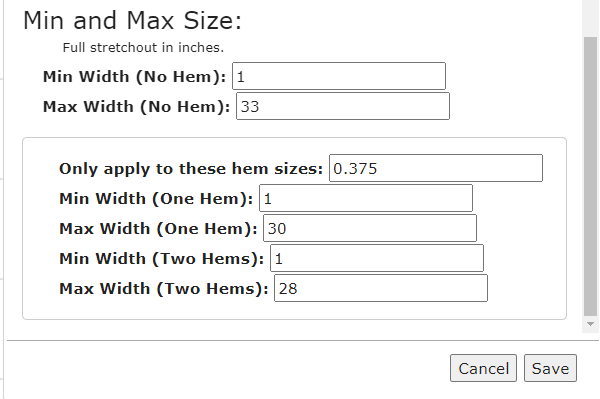This screenshot has width=600, height=399.
Task: Click the "Min and Max Size:" heading
Action: (x=132, y=20)
